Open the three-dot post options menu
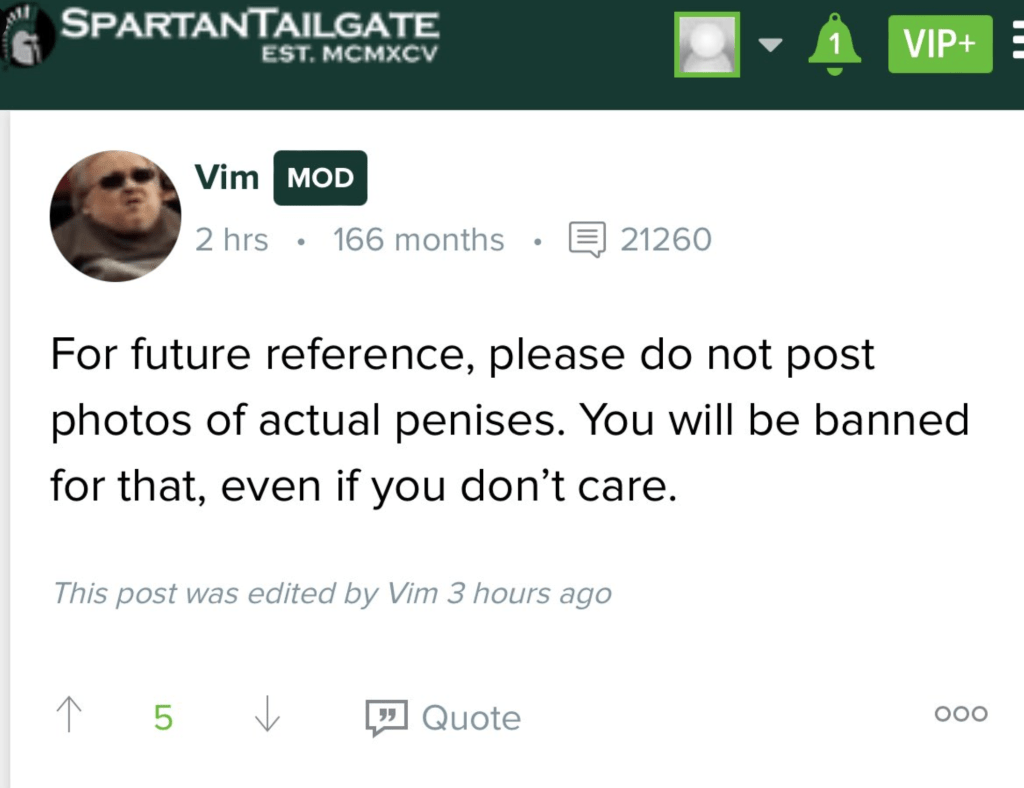This screenshot has width=1024, height=788. tap(960, 714)
